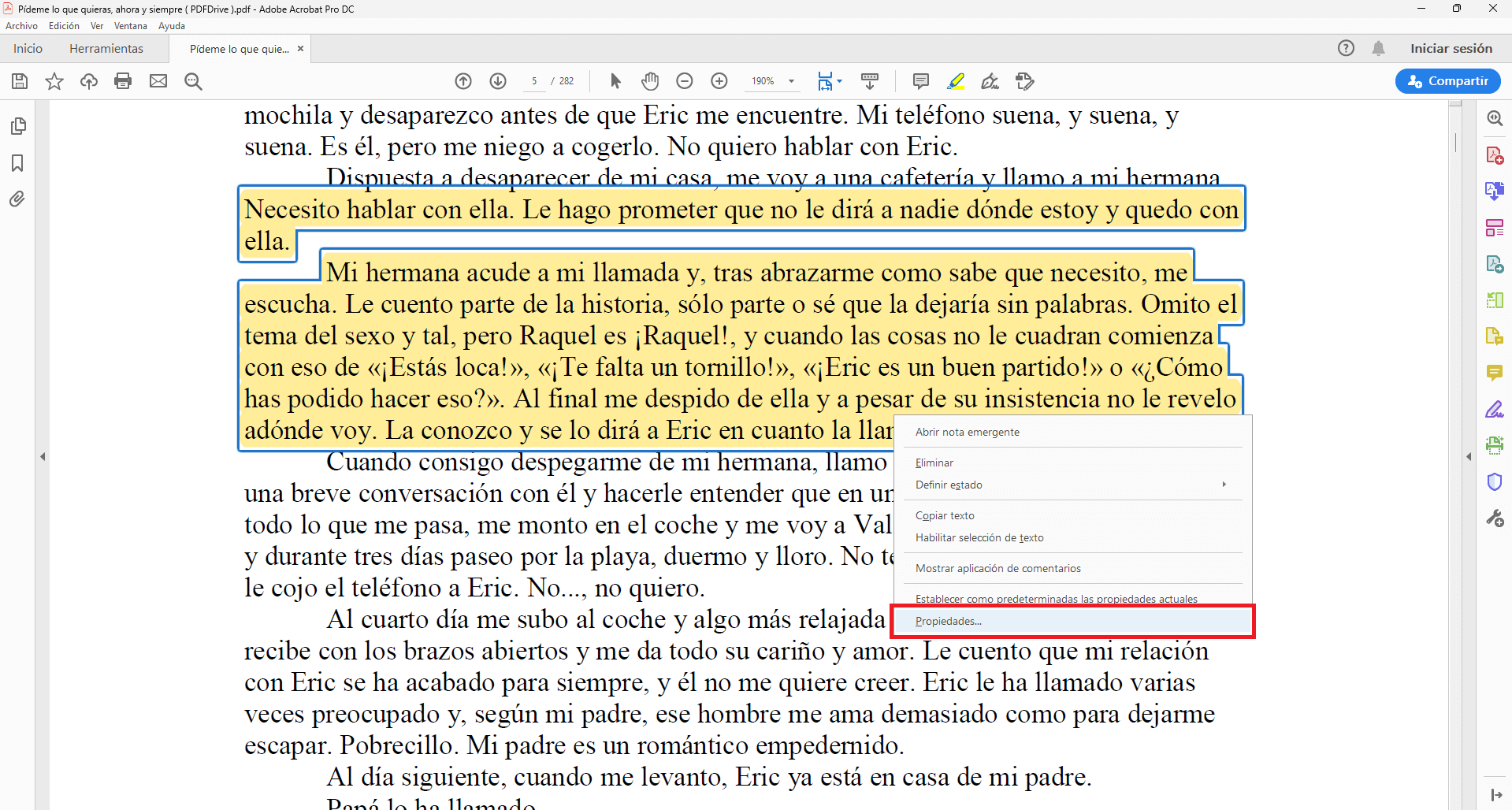Image resolution: width=1512 pixels, height=810 pixels.
Task: Switch to the Herramientas tab
Action: click(x=106, y=48)
